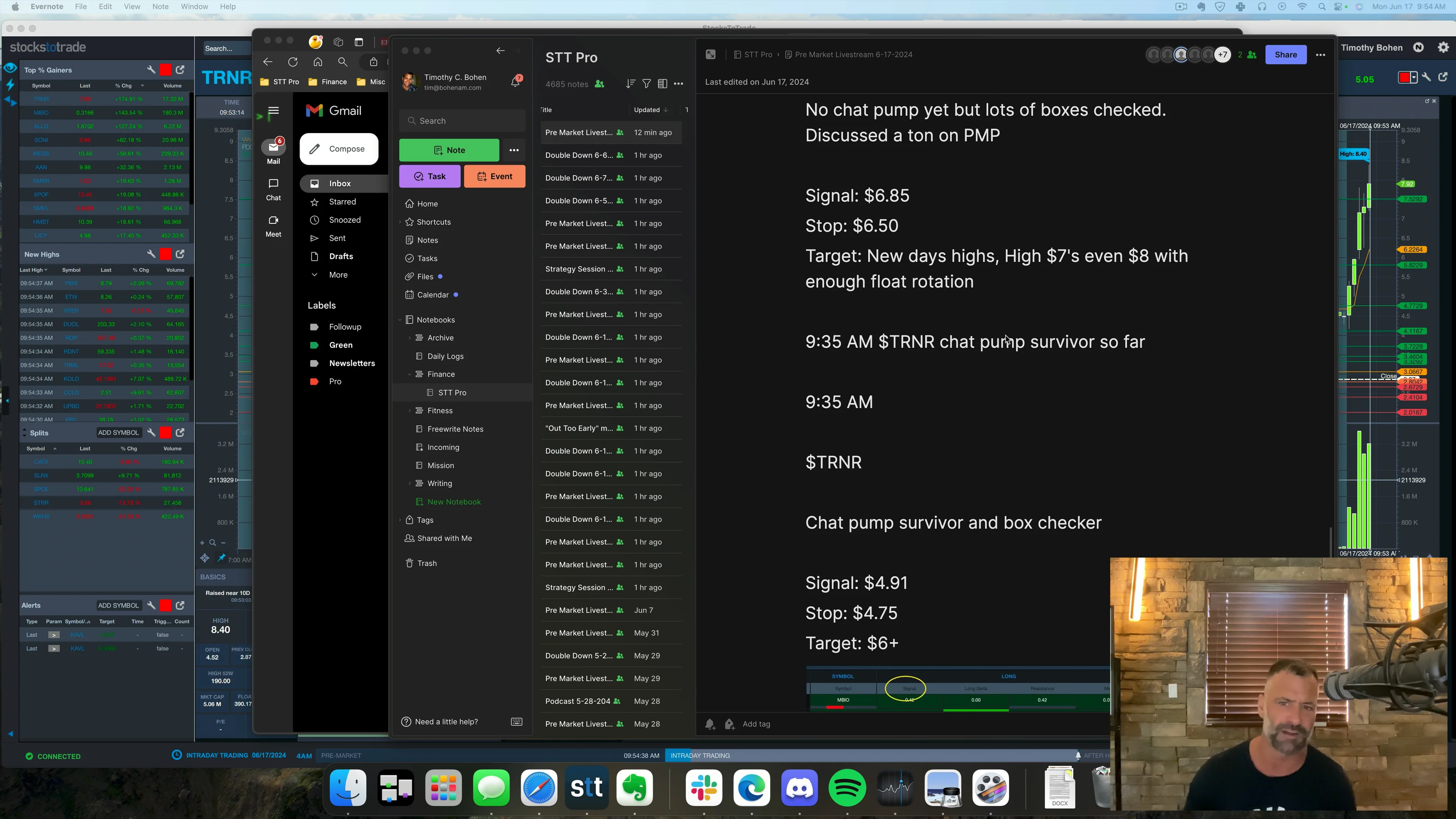Click the blue Share button
1456x819 pixels.
pyautogui.click(x=1285, y=55)
